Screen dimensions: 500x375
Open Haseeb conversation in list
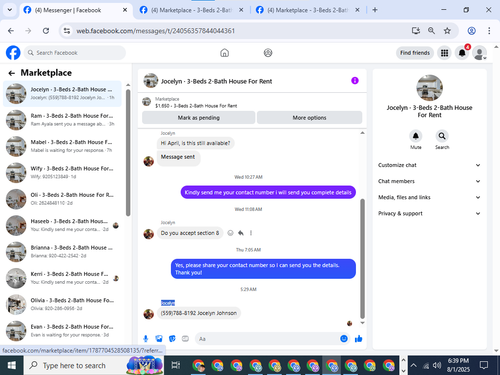62,225
